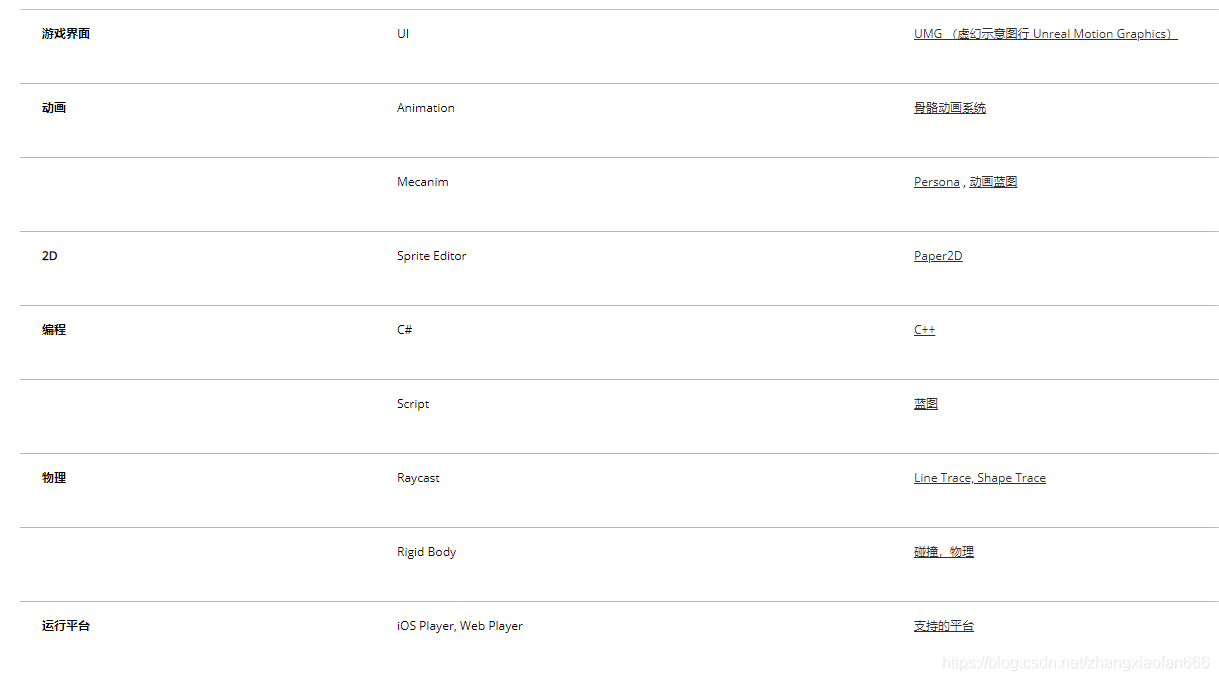The width and height of the screenshot is (1219, 681).
Task: Select the Script cell text
Action: 413,404
